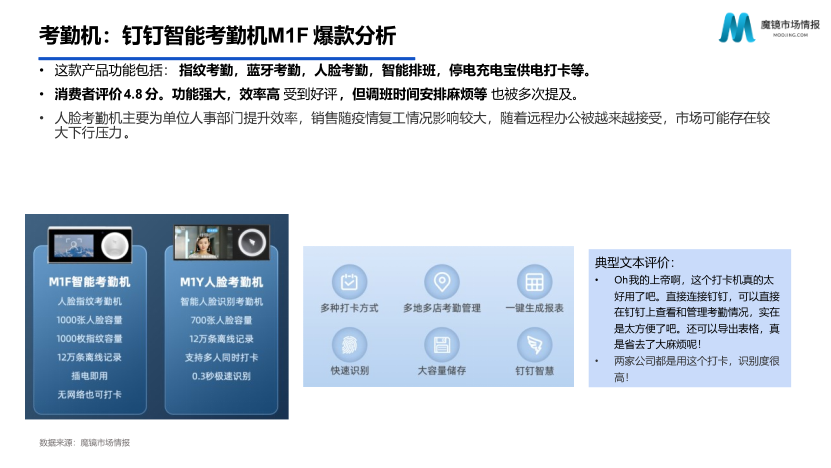Click the text 支持多人同时打卡

click(222, 357)
